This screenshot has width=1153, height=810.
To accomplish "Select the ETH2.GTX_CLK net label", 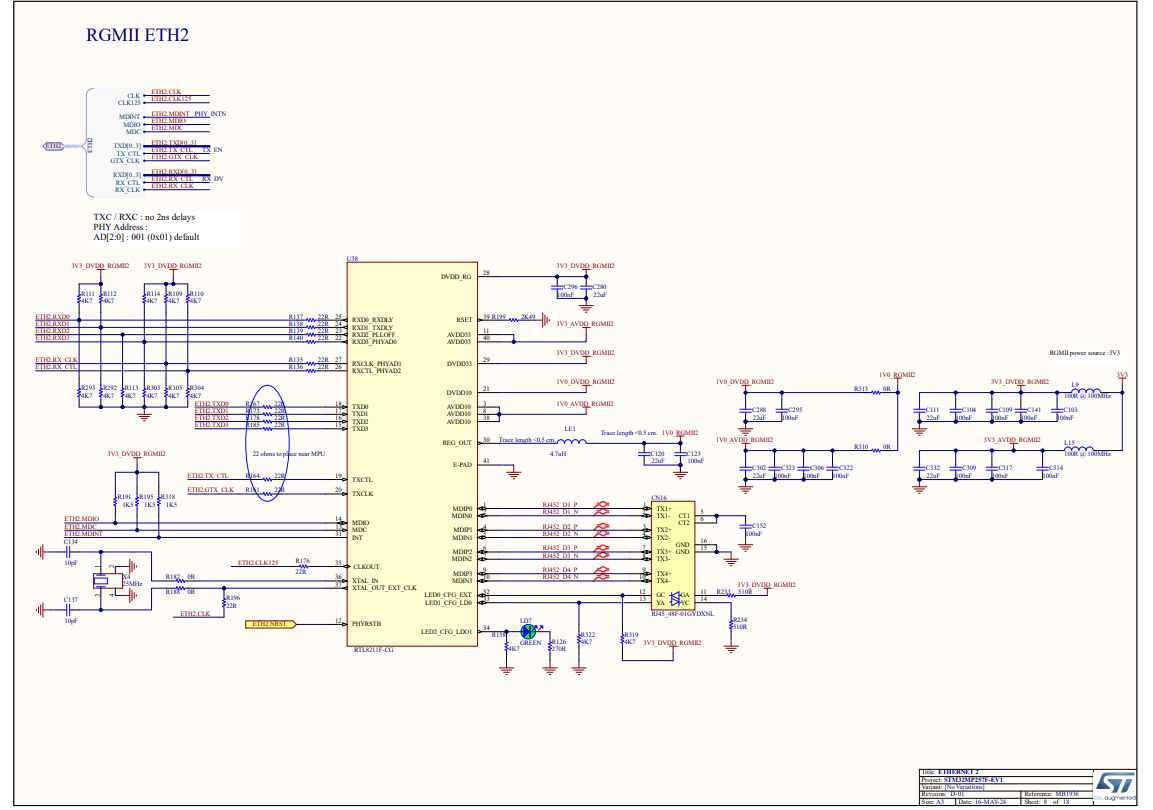I will pos(210,490).
